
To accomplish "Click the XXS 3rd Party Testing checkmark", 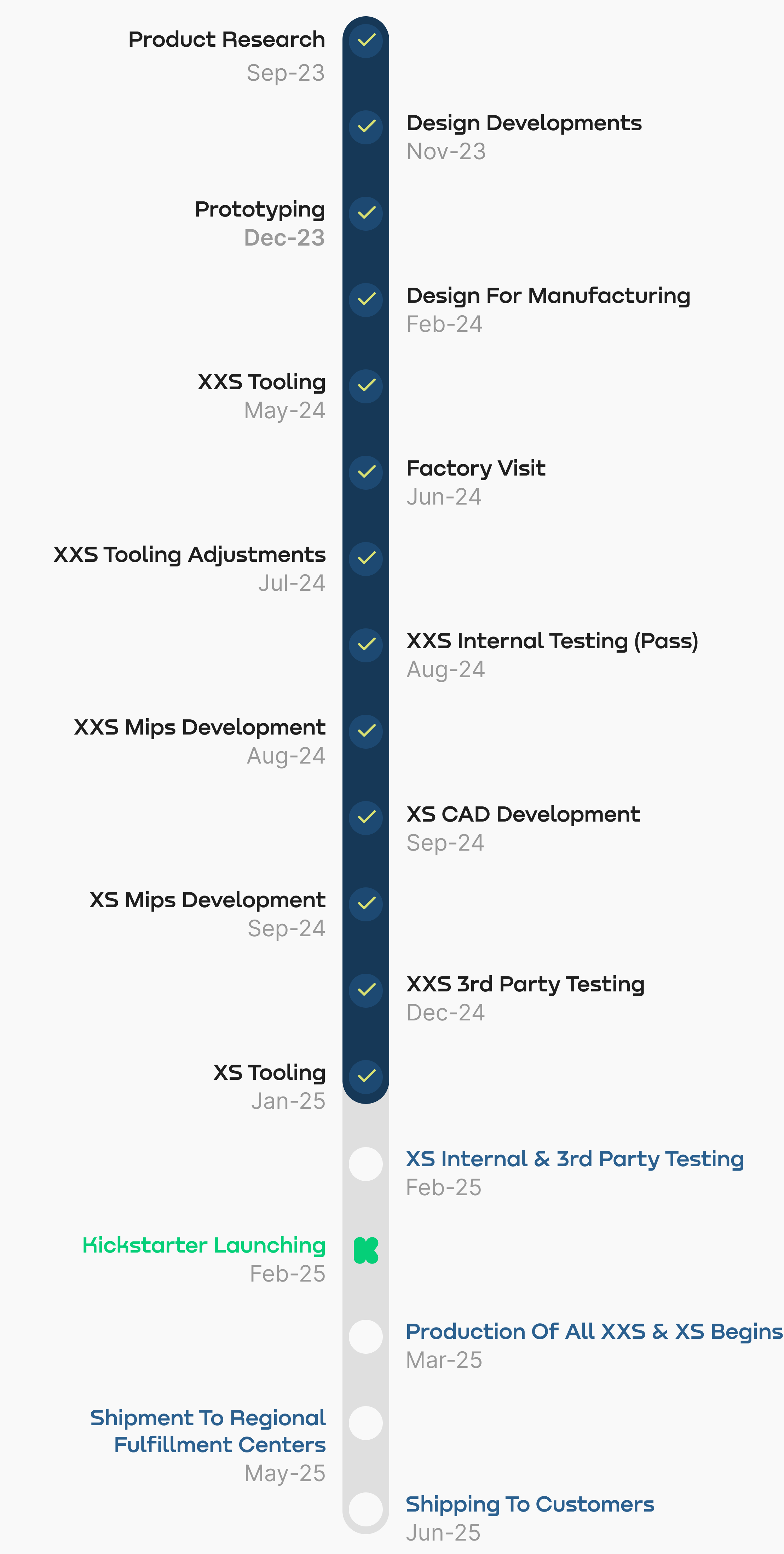I will tap(366, 991).
